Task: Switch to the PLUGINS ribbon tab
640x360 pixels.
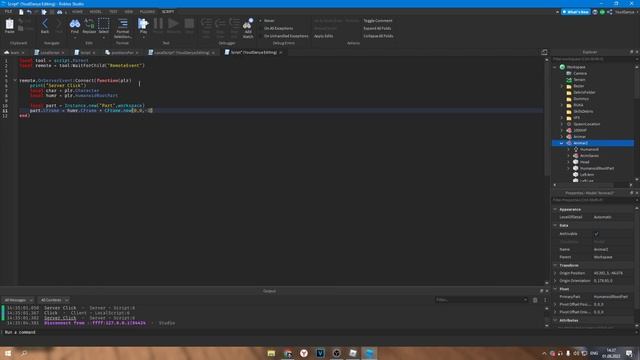Action: (x=147, y=12)
